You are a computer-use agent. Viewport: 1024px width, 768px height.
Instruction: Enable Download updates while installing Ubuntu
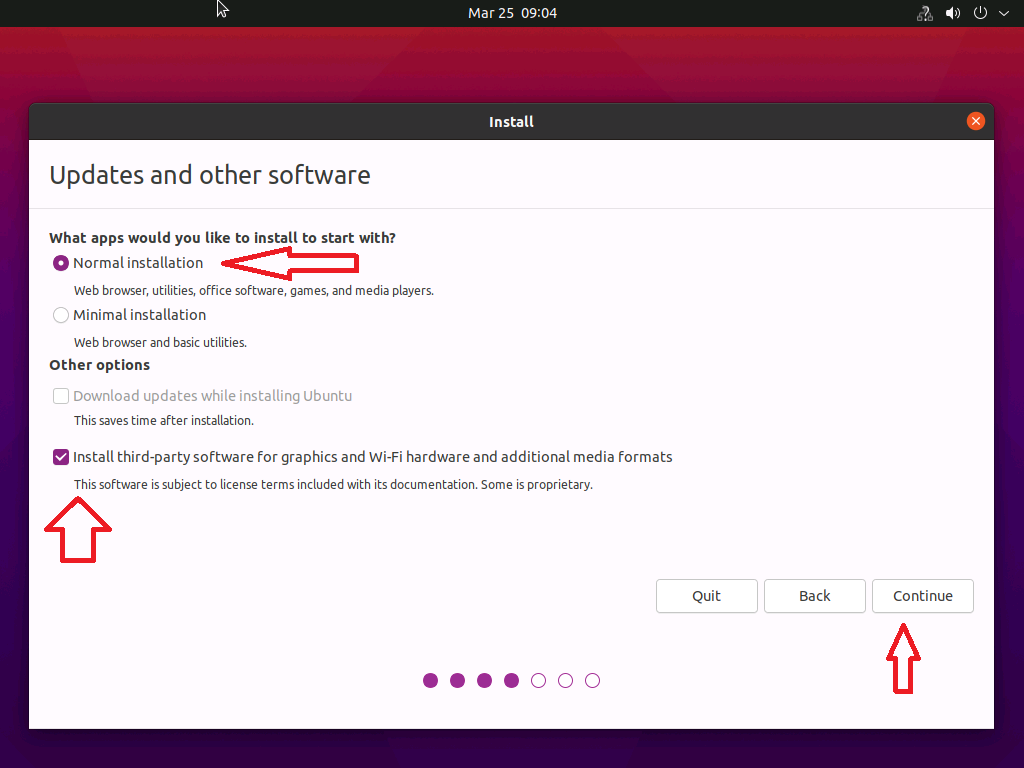[61, 396]
